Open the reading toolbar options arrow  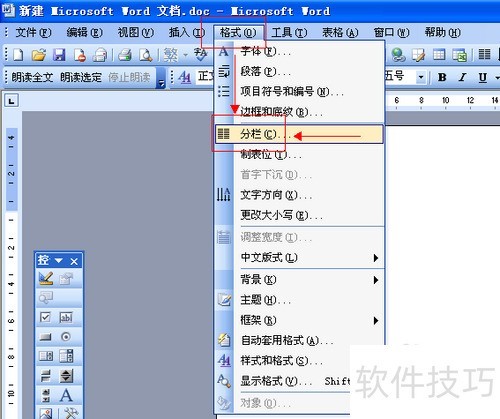161,79
